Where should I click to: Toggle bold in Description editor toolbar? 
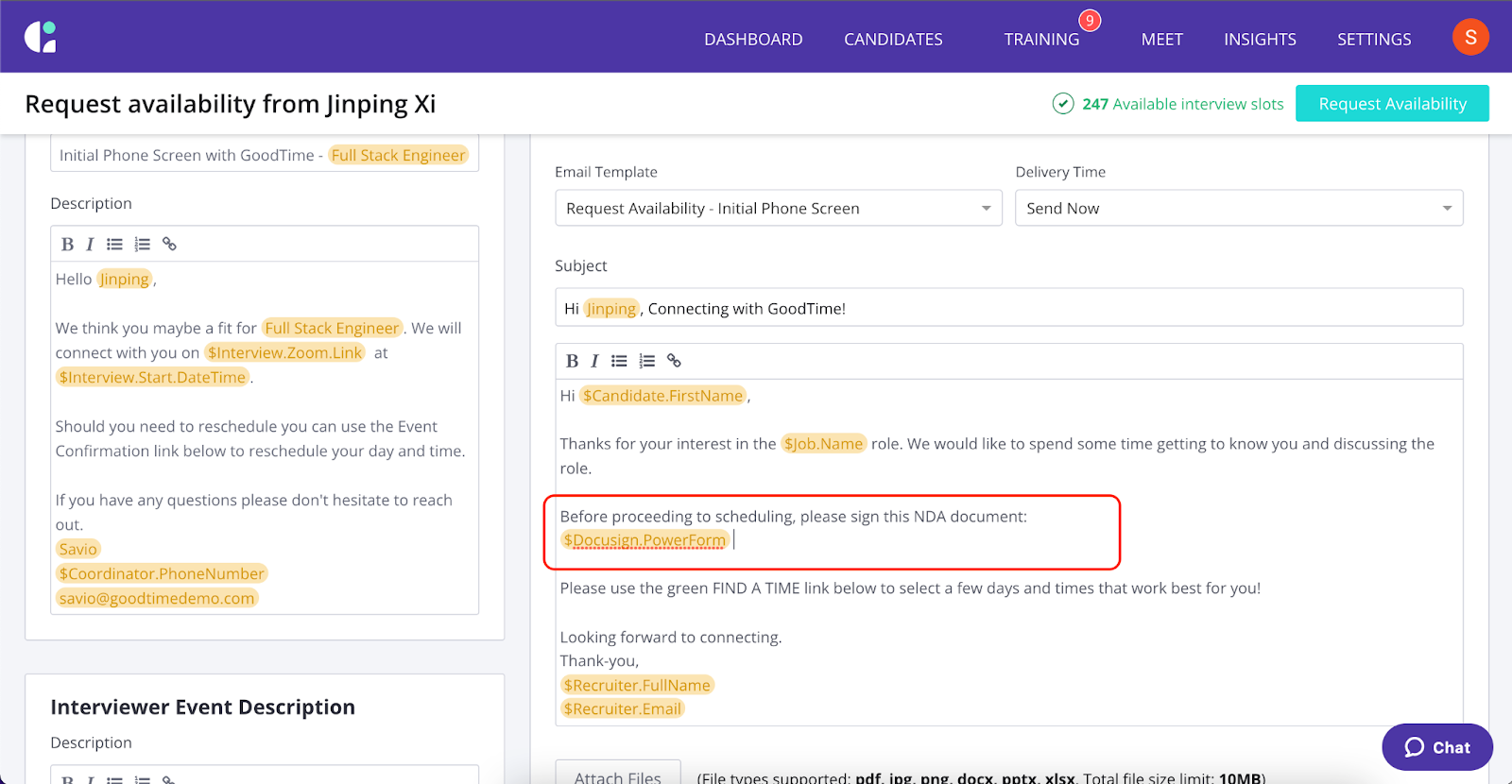[x=67, y=244]
